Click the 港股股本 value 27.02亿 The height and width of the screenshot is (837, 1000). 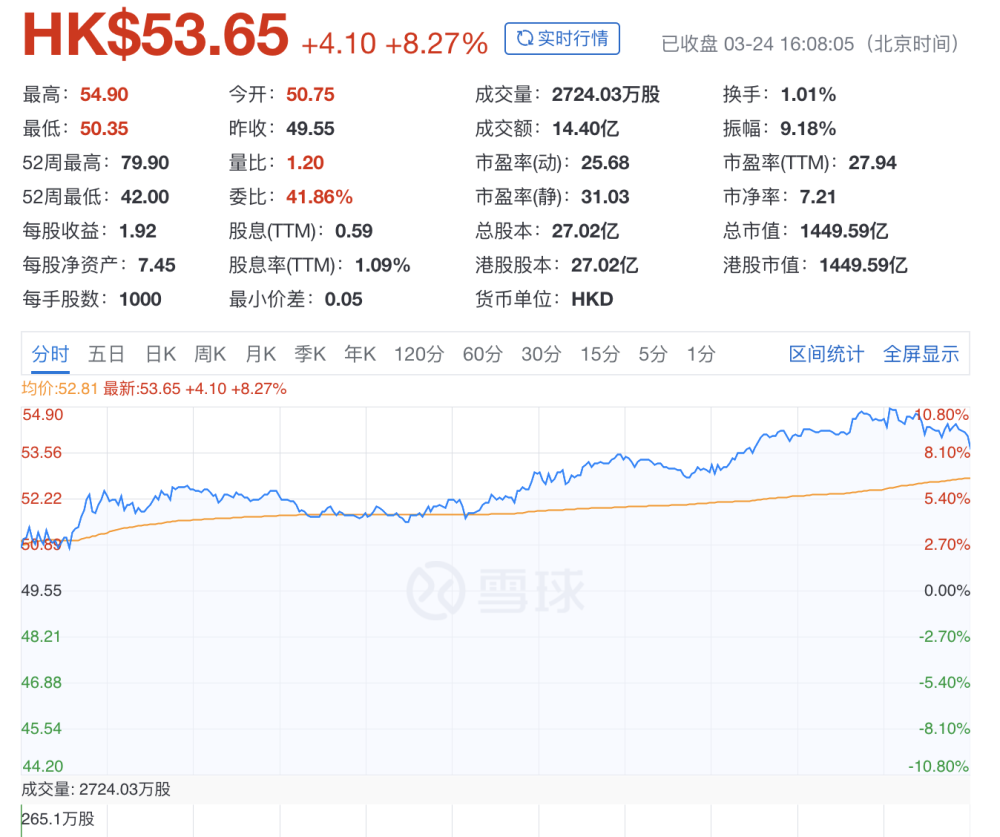point(605,265)
